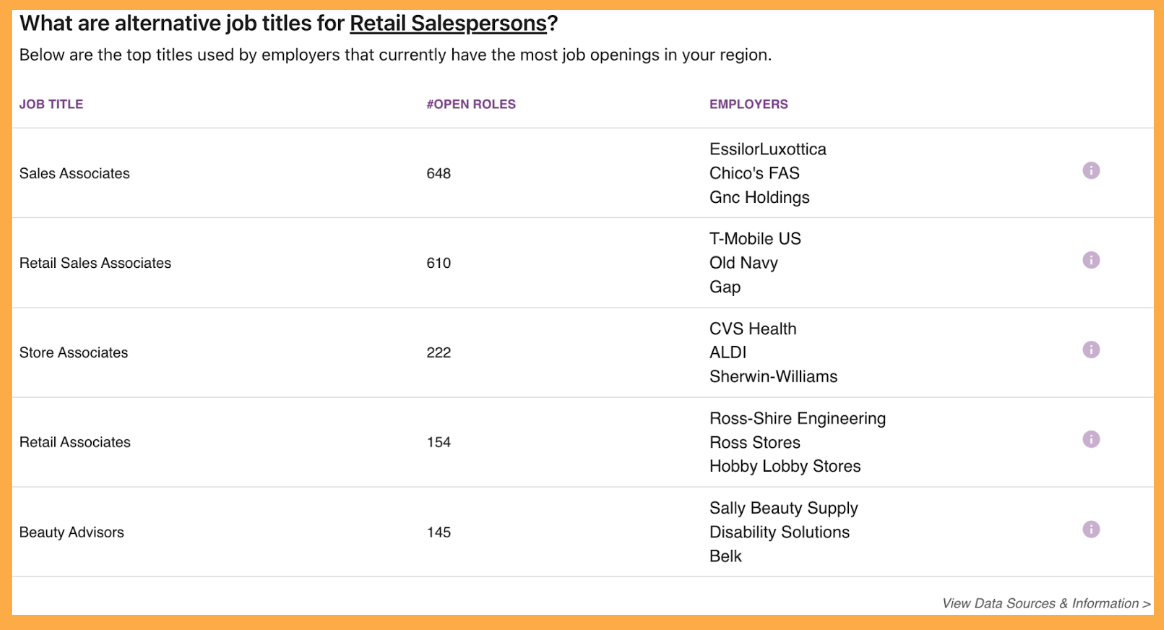
Task: Click the #OPEN ROLES column header
Action: [x=471, y=105]
